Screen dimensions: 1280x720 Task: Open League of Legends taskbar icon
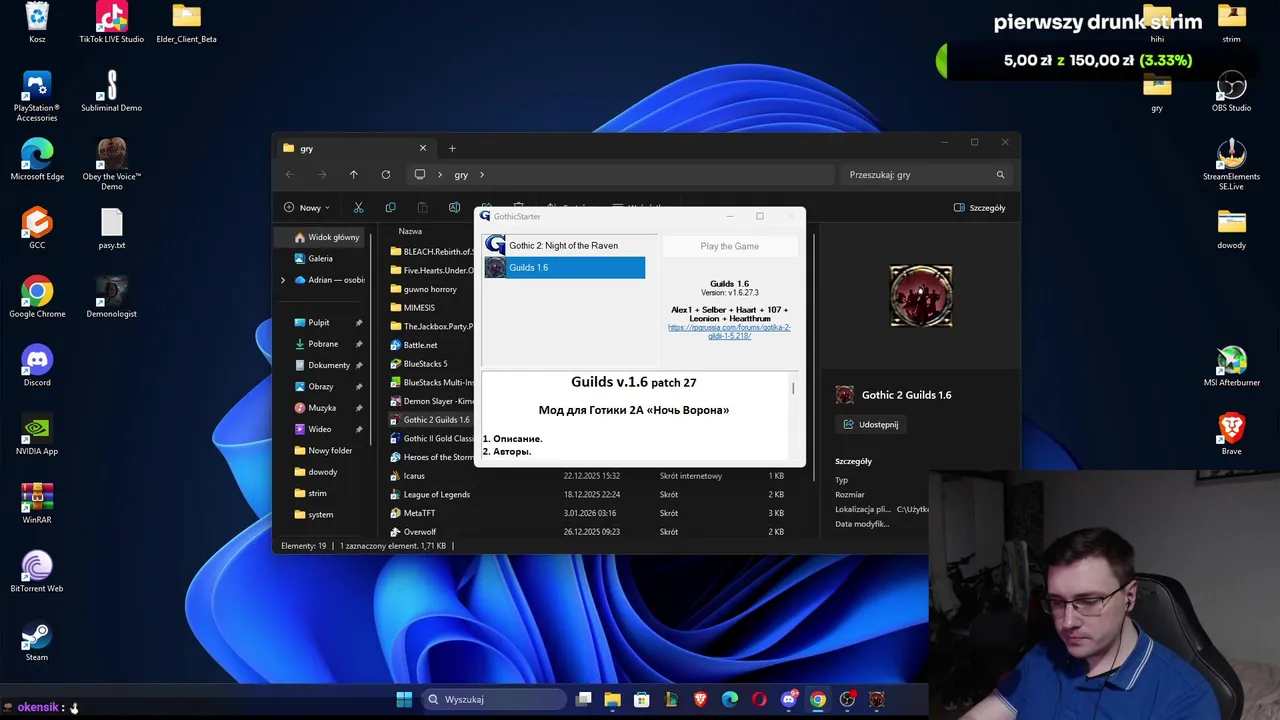coord(671,699)
